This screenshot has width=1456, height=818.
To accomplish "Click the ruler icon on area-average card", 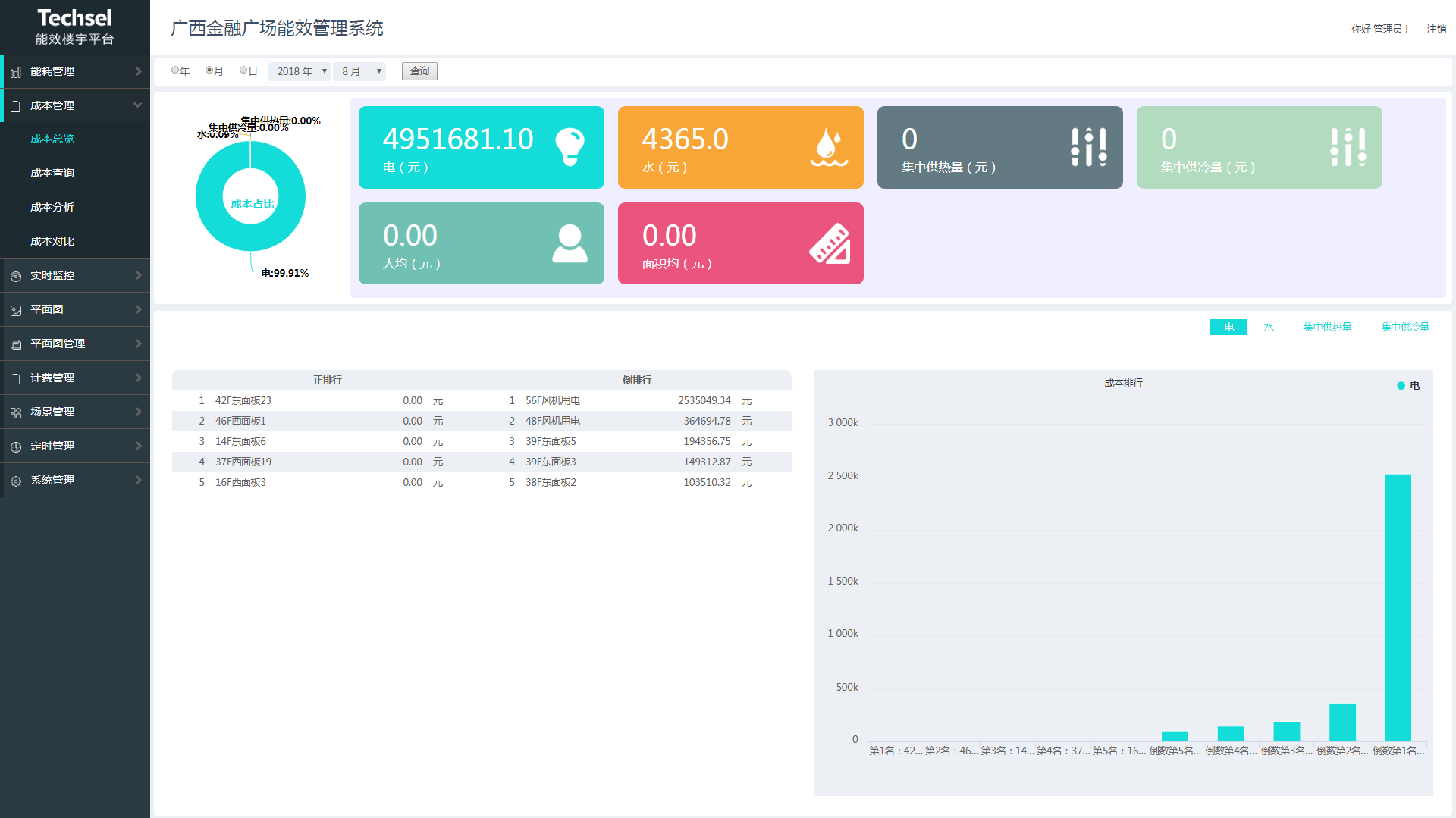I will point(829,243).
